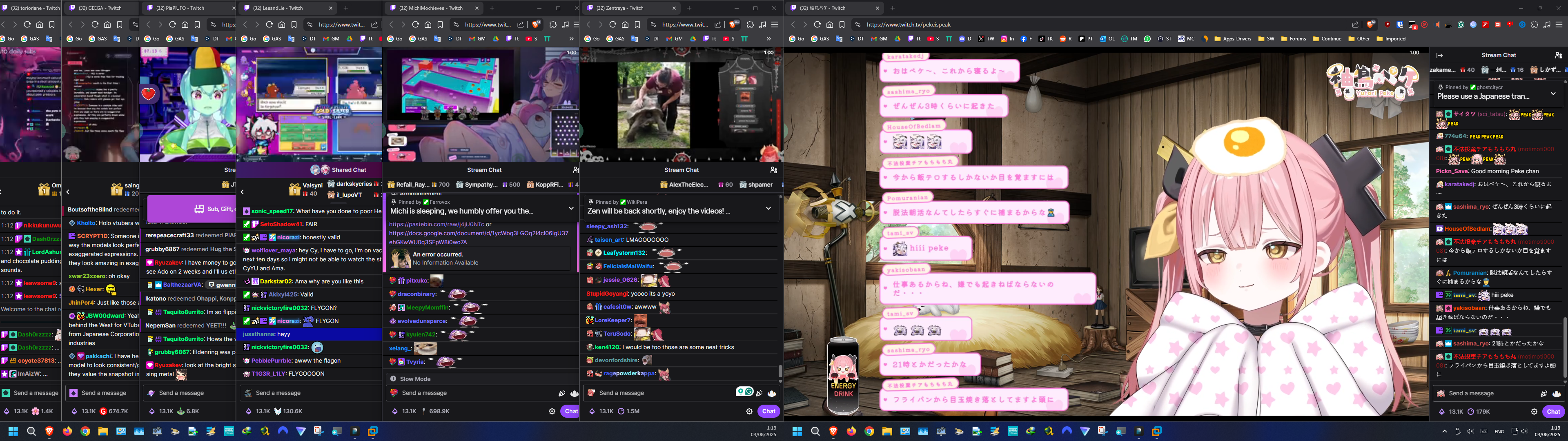Open the Gmail 'GM' bookmark in pekeispeak window

(x=879, y=38)
